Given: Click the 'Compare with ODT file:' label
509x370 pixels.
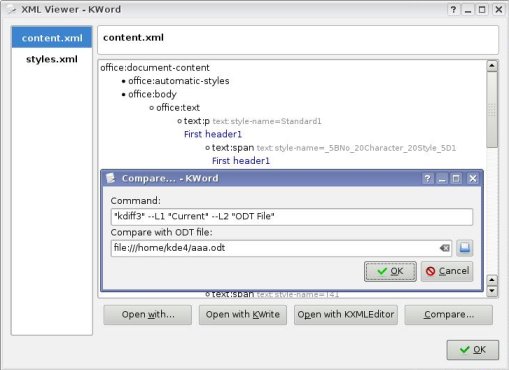Looking at the screenshot, I should click(161, 232).
